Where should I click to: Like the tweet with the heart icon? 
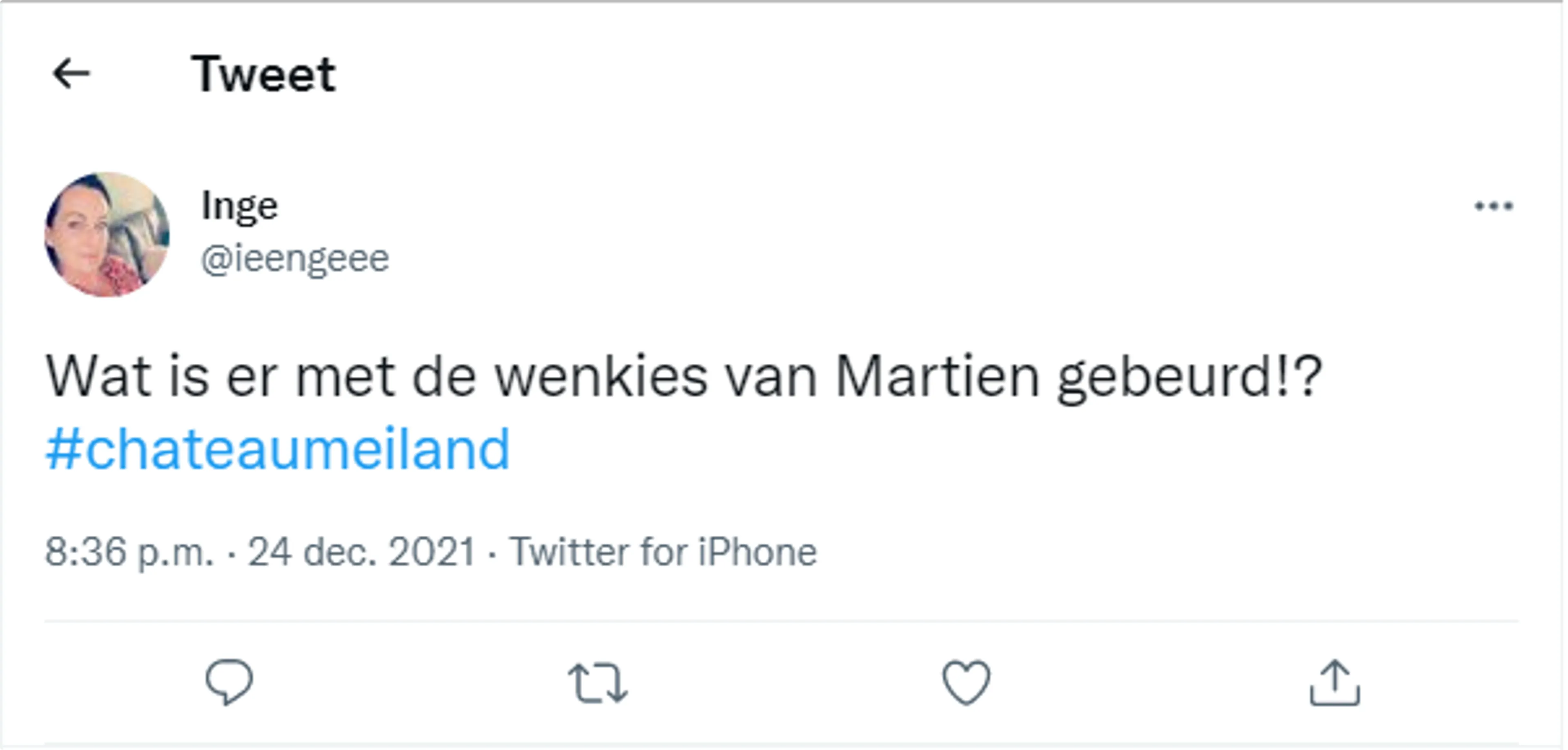966,682
